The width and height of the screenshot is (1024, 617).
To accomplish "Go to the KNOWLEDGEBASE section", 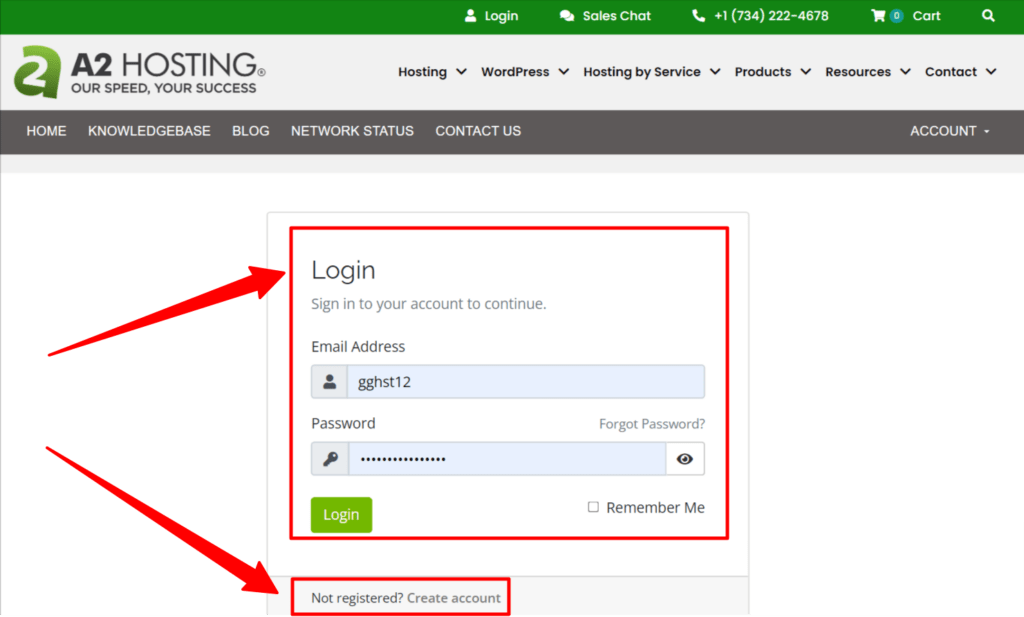I will (x=149, y=131).
